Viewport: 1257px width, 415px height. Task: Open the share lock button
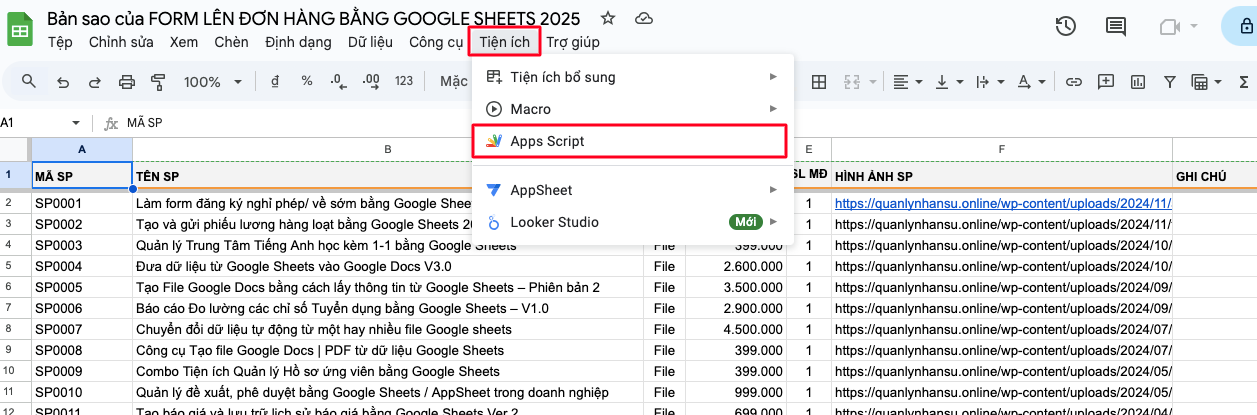tap(1246, 27)
